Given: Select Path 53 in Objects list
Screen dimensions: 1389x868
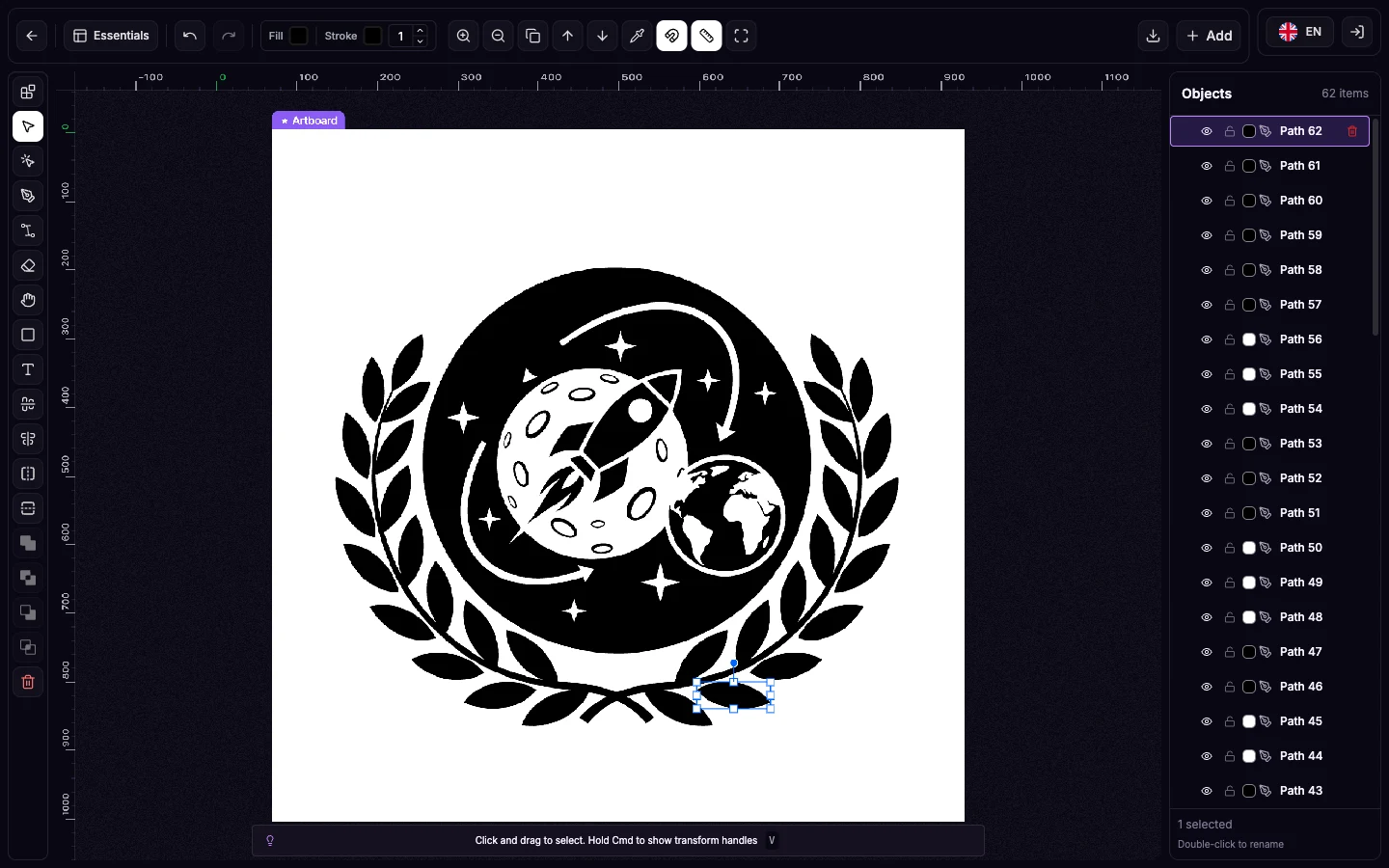Looking at the screenshot, I should pyautogui.click(x=1269, y=444).
